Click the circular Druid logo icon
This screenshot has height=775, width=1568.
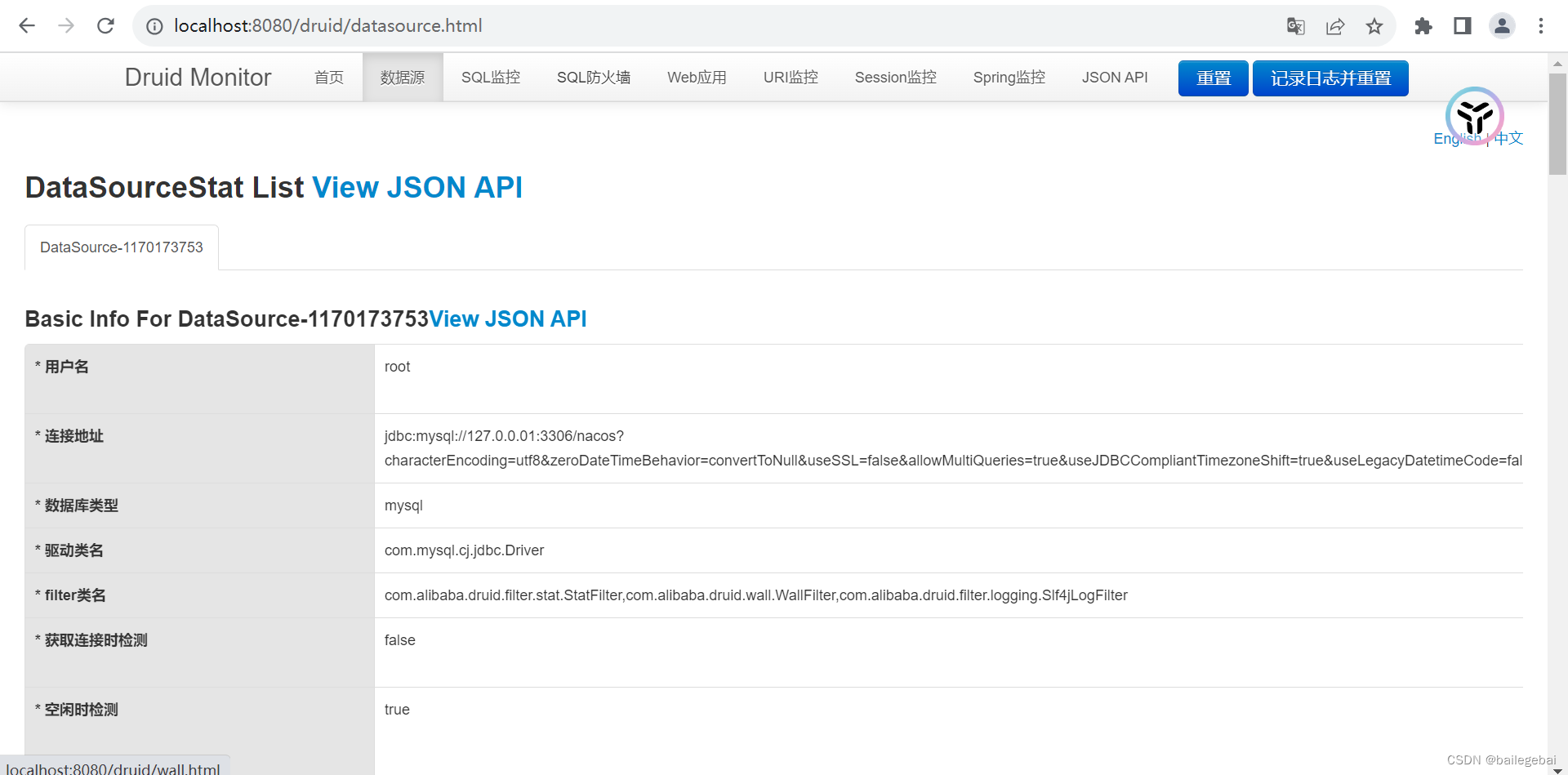point(1474,117)
